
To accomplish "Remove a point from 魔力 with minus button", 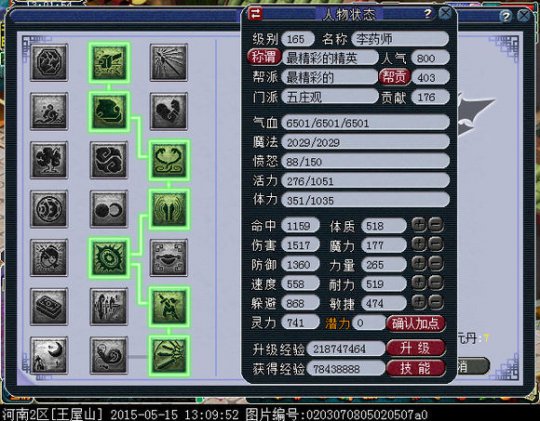I will [436, 245].
